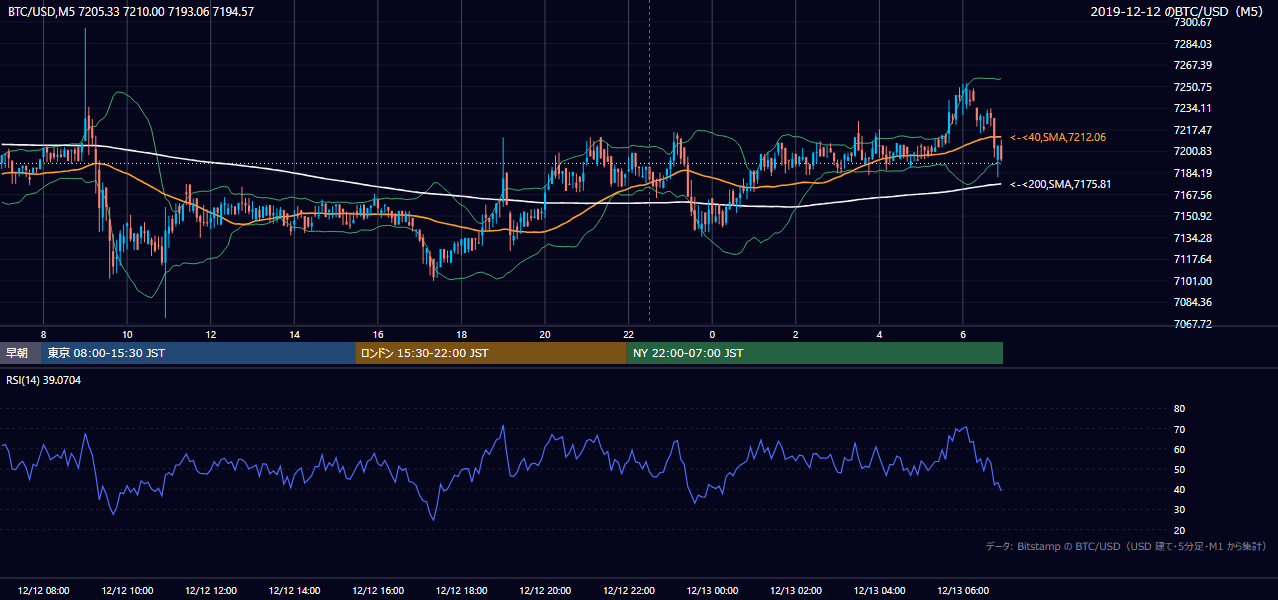Click price axis value 7200.83
The width and height of the screenshot is (1278, 600).
click(x=1193, y=151)
